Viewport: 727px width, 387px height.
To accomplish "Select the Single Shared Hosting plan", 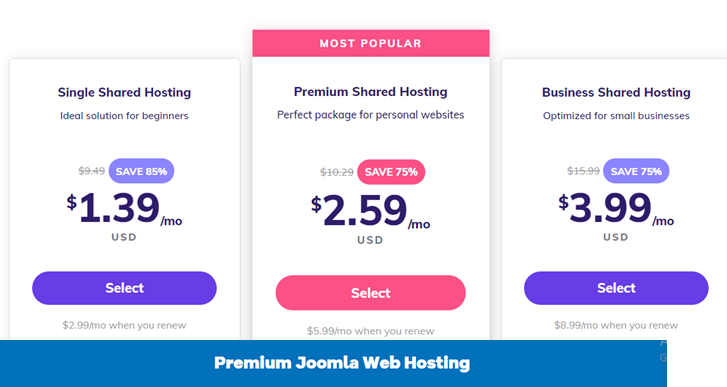I will point(124,288).
